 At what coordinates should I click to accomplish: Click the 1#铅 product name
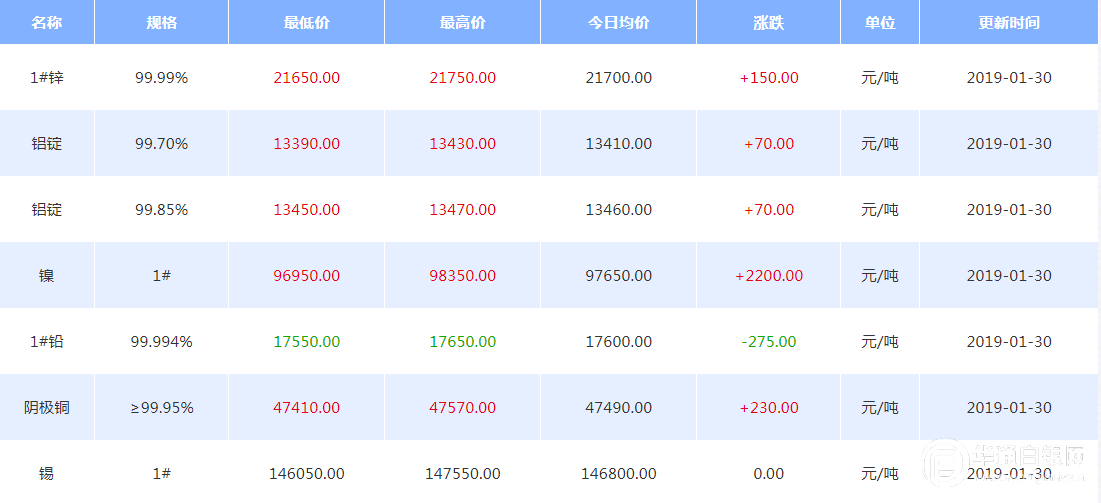47,341
